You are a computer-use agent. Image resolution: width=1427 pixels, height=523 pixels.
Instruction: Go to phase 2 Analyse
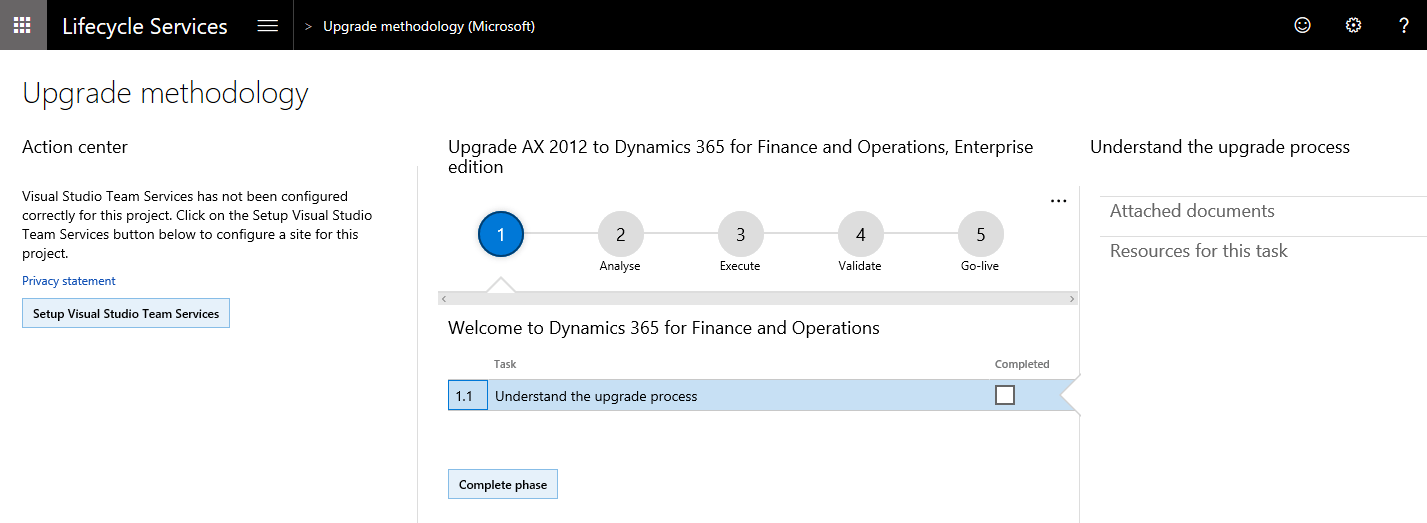(x=620, y=236)
